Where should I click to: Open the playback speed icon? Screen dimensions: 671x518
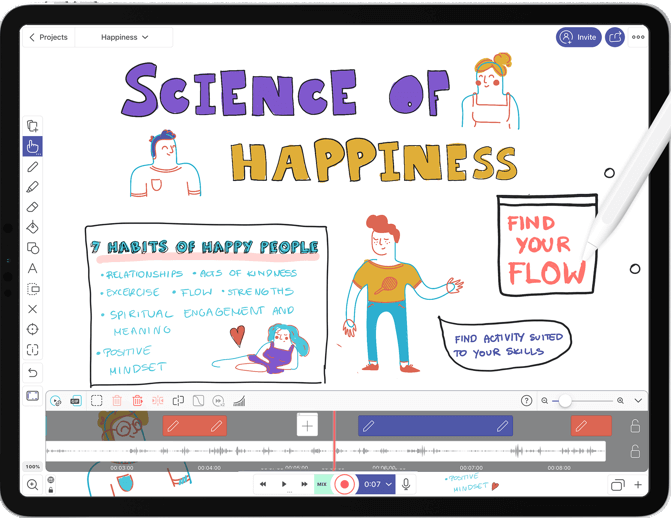tap(218, 401)
